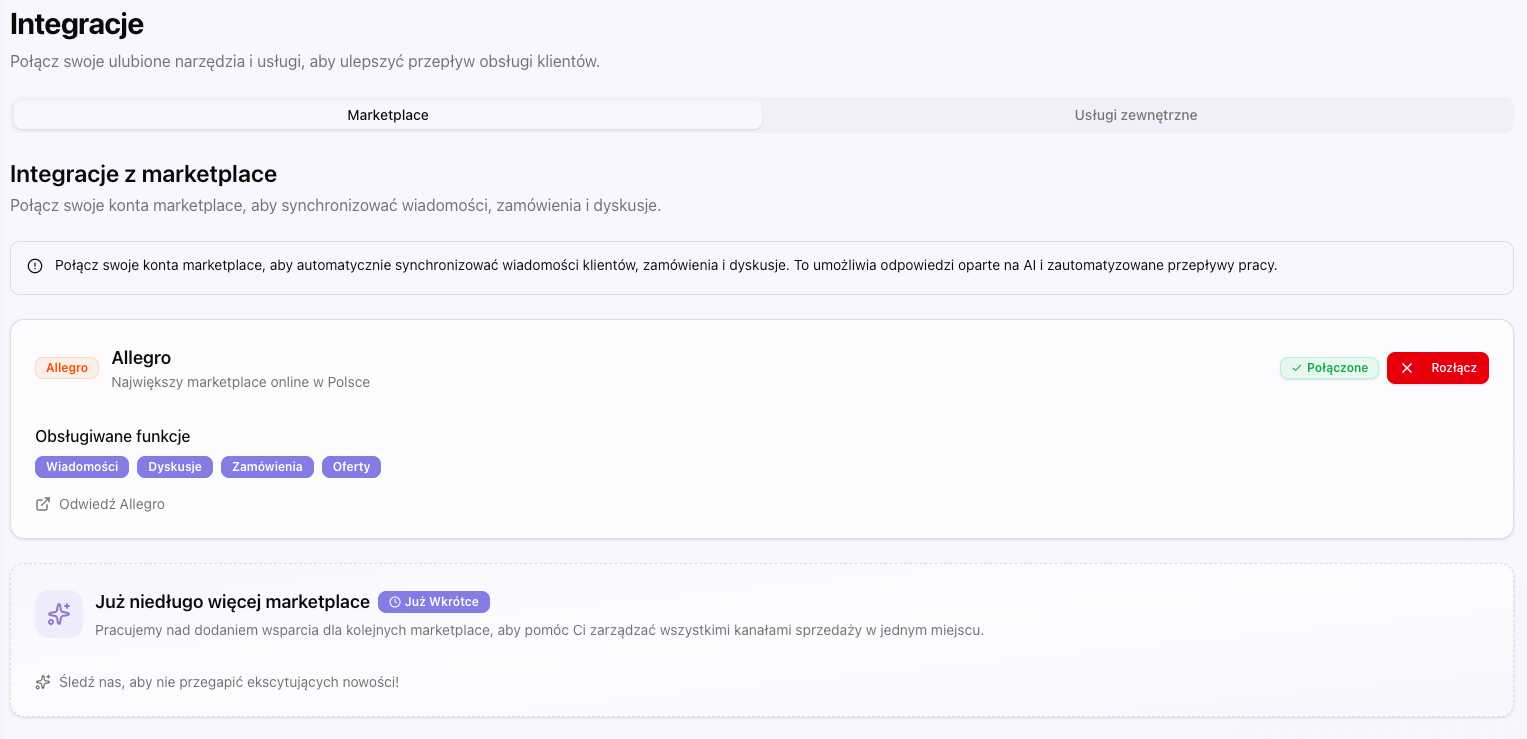Screen dimensions: 1527x739
Task: Click the orange Allegro logo badge
Action: (x=67, y=368)
